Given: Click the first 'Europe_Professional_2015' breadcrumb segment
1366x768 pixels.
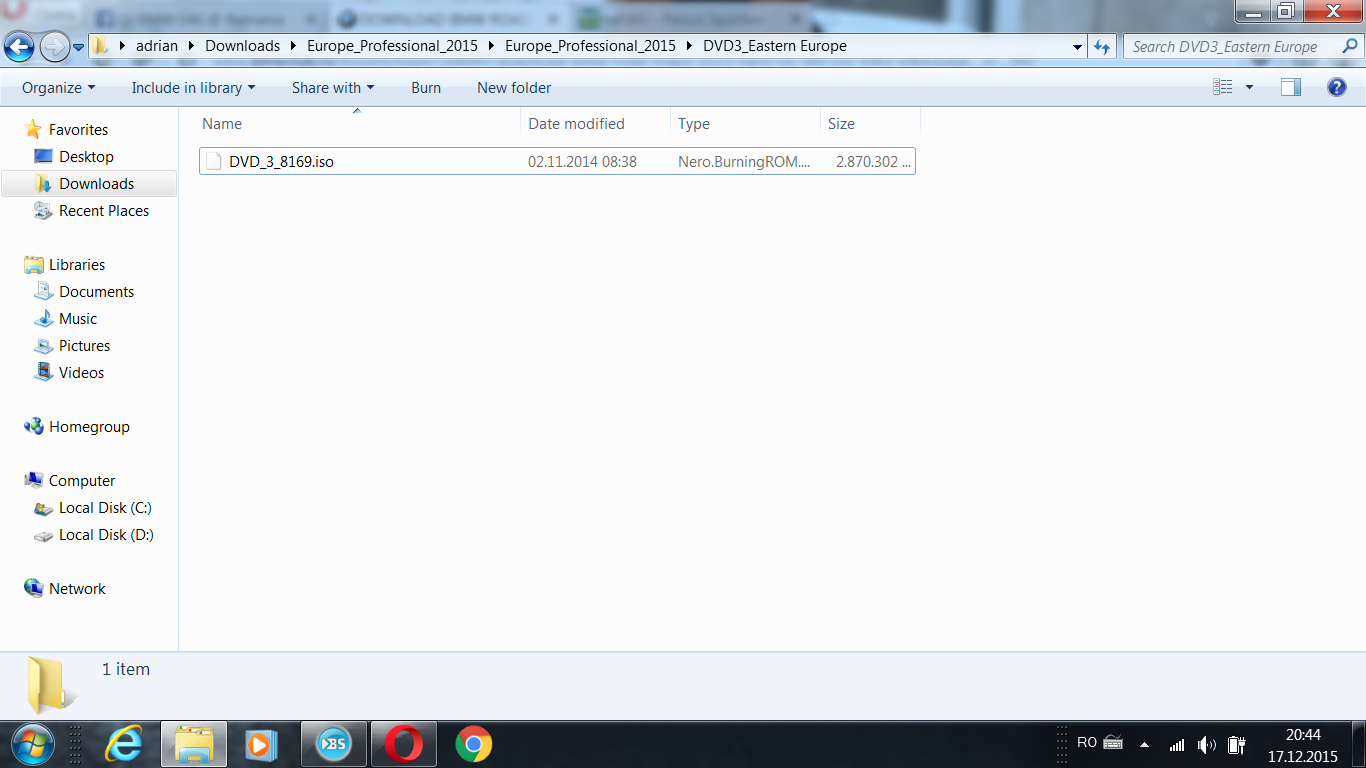Looking at the screenshot, I should tap(392, 46).
